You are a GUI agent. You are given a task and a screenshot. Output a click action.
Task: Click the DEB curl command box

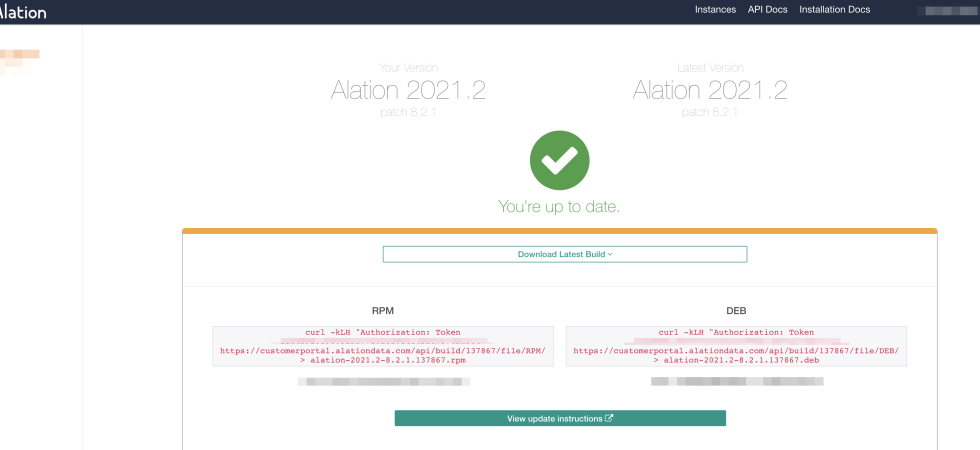click(x=736, y=346)
